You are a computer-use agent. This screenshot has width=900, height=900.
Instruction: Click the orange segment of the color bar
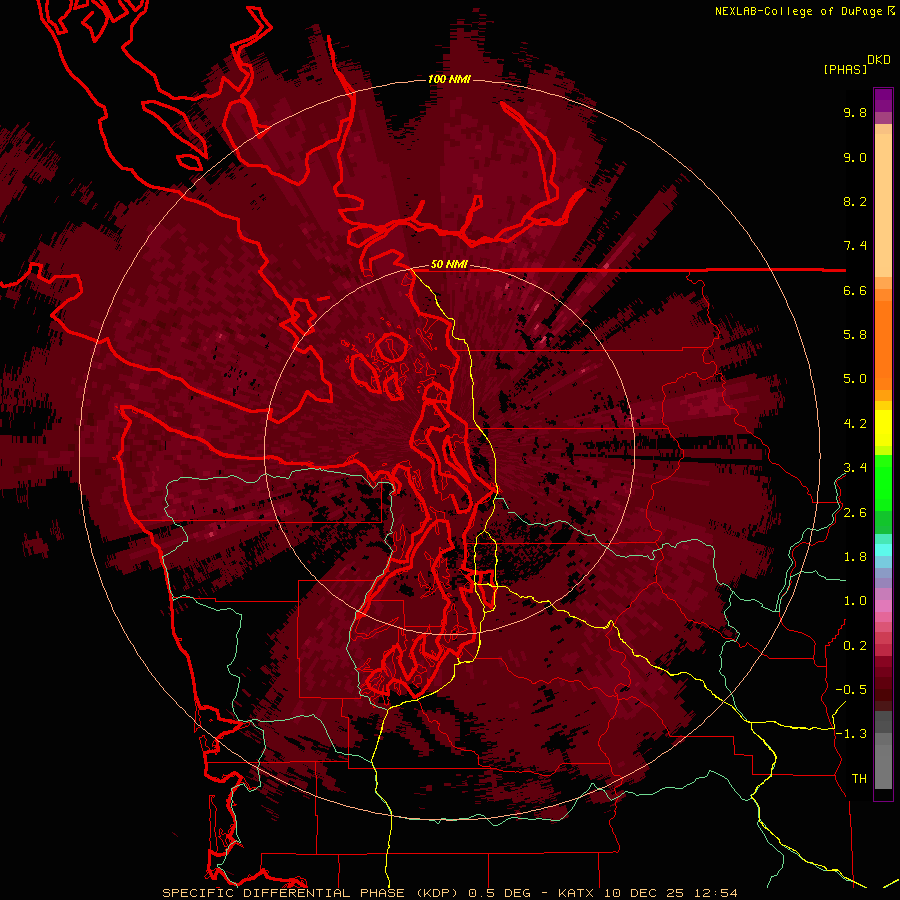(883, 344)
